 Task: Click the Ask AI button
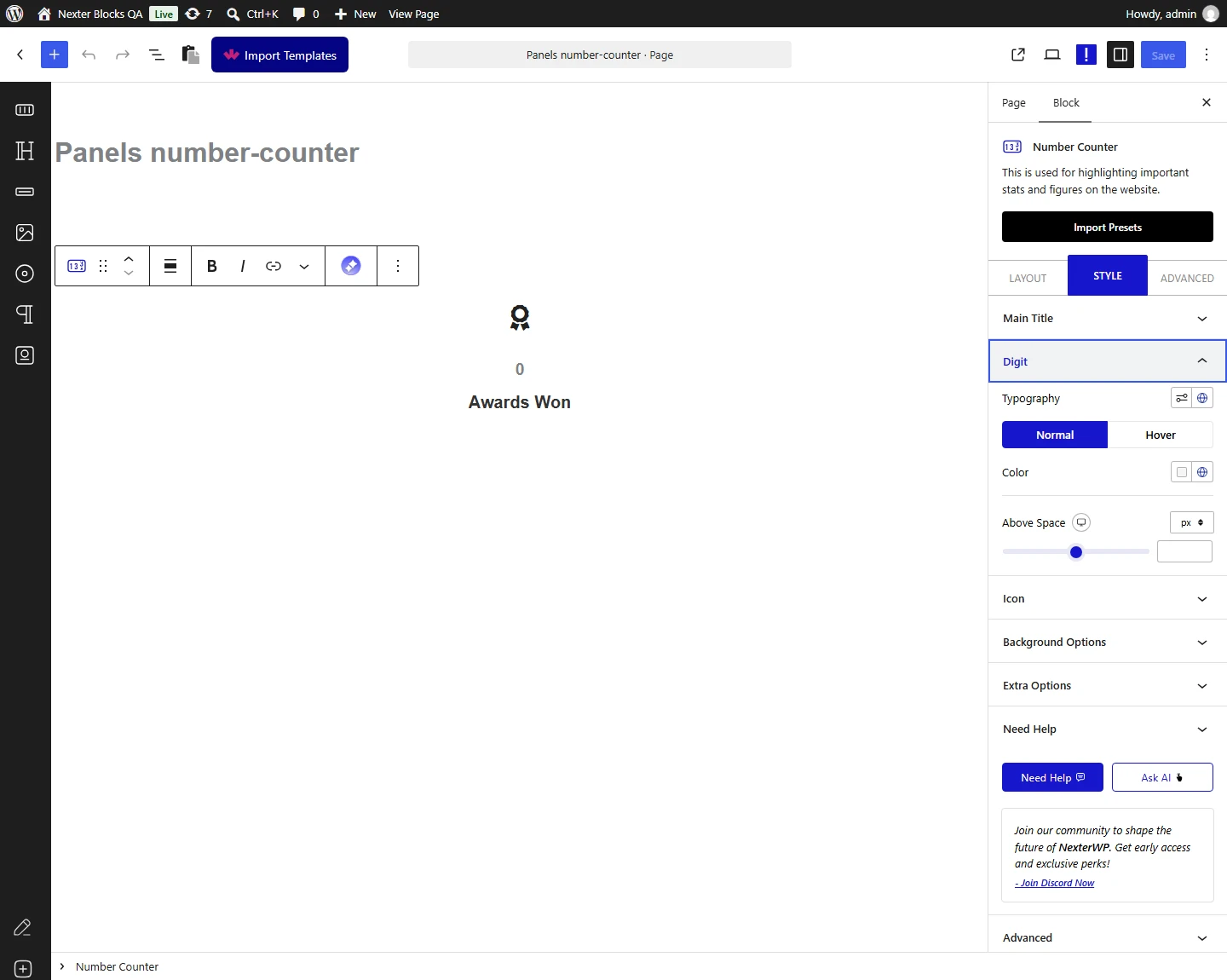1162,777
